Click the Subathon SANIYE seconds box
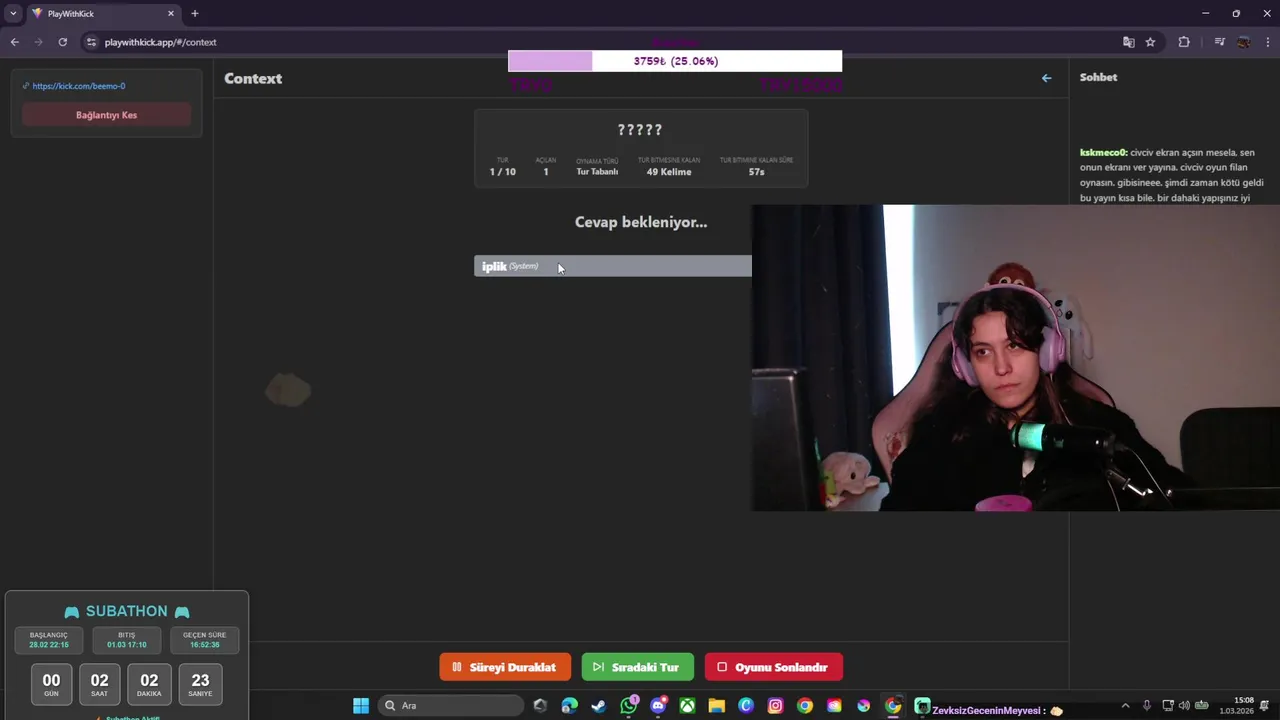1280x720 pixels. click(200, 684)
